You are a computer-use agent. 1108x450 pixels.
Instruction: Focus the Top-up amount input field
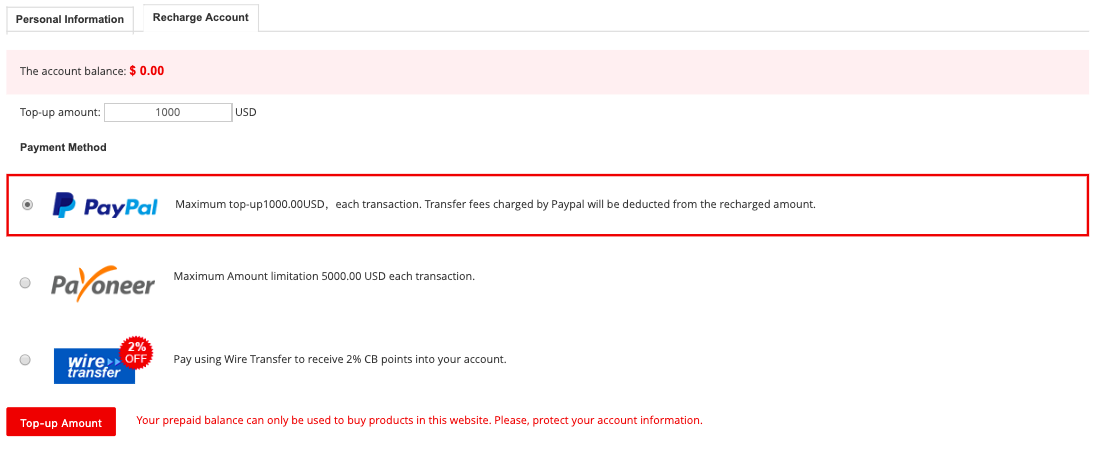168,112
